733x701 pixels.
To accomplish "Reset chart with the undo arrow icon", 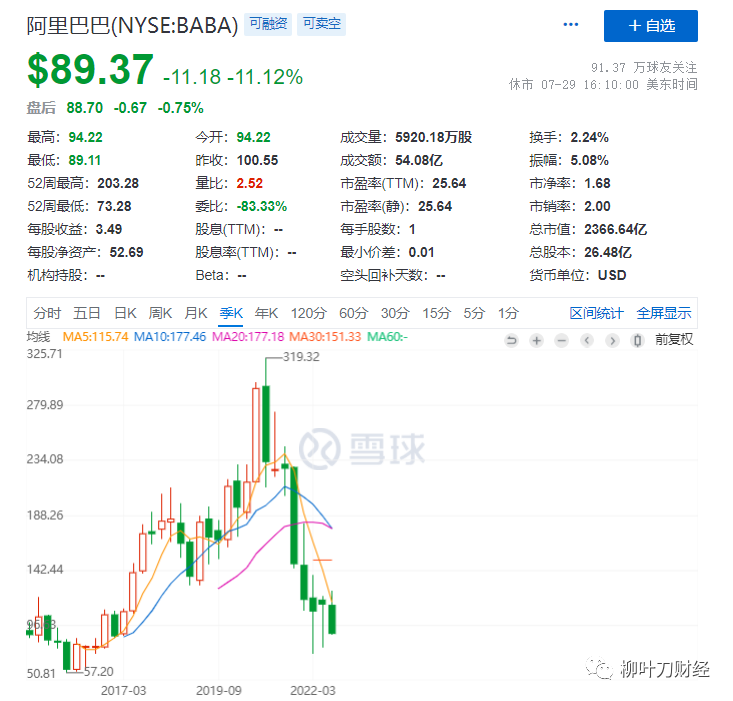I will click(x=511, y=340).
